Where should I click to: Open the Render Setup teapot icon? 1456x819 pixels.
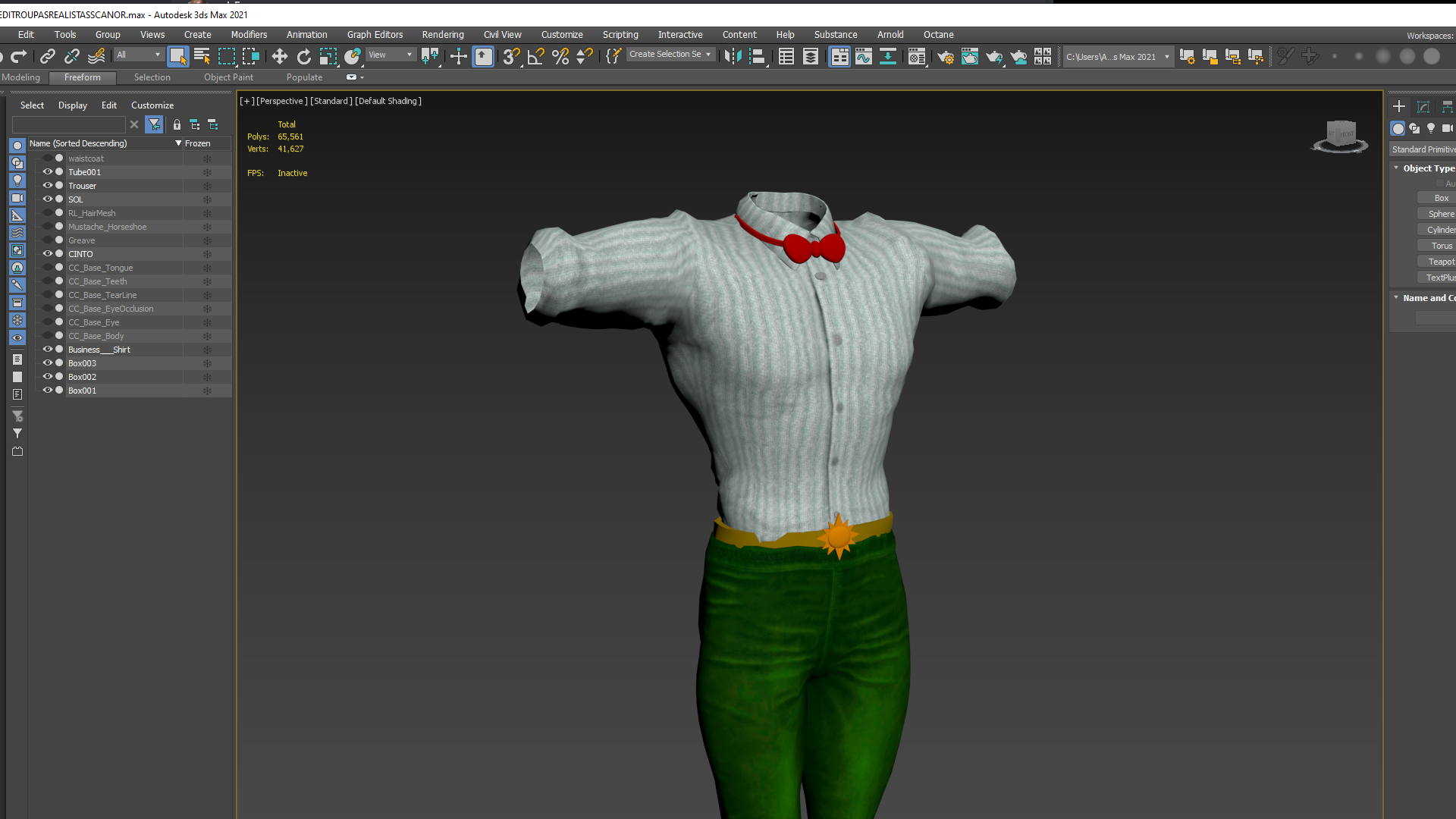(x=946, y=56)
